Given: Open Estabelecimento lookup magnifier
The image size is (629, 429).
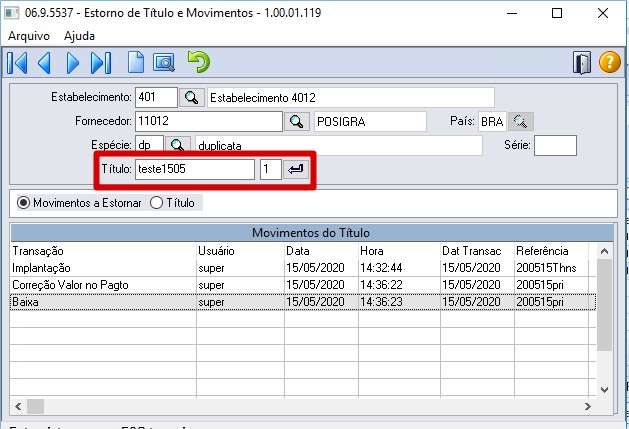Looking at the screenshot, I should click(x=191, y=98).
